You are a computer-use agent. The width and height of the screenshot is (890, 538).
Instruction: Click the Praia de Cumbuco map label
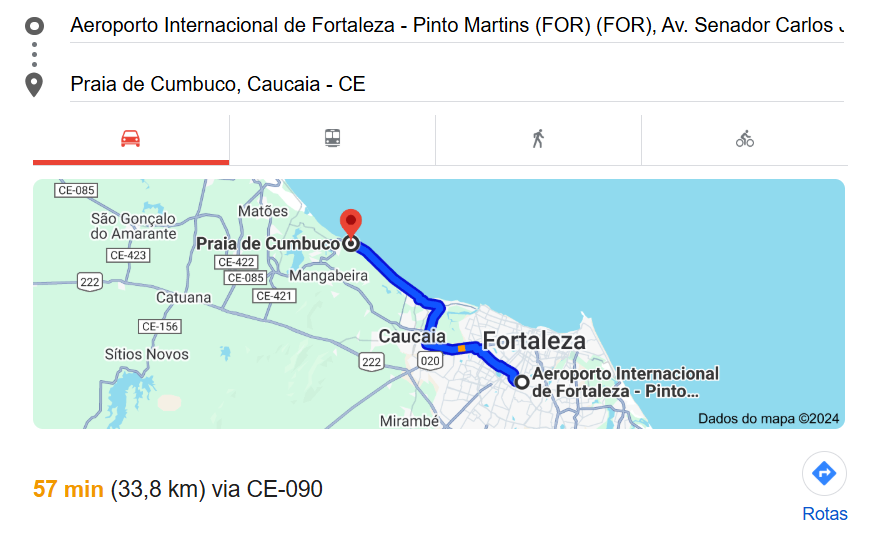pyautogui.click(x=268, y=243)
